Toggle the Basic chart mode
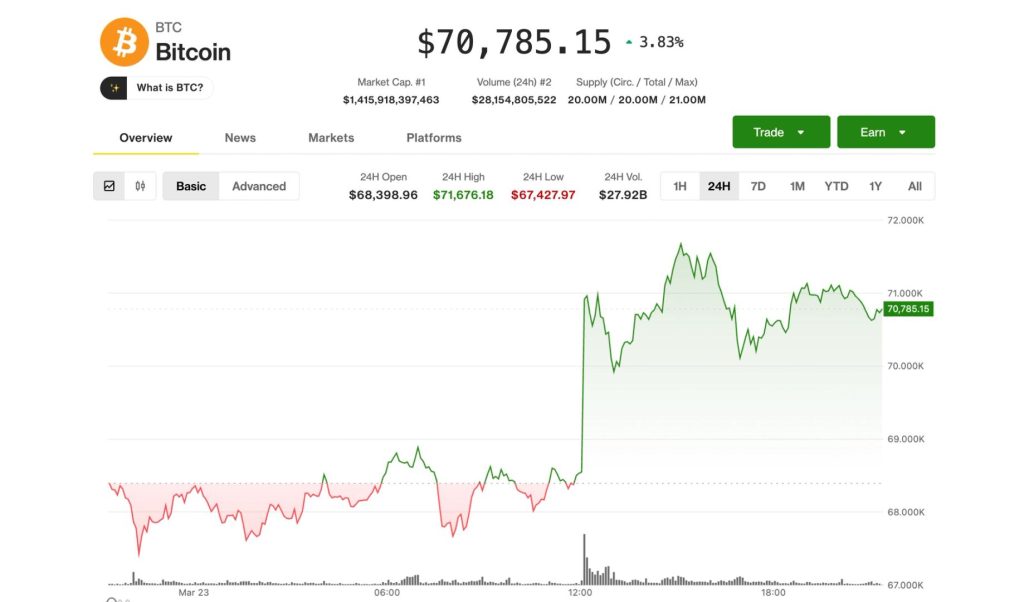Viewport: 1024px width, 602px height. click(x=191, y=186)
